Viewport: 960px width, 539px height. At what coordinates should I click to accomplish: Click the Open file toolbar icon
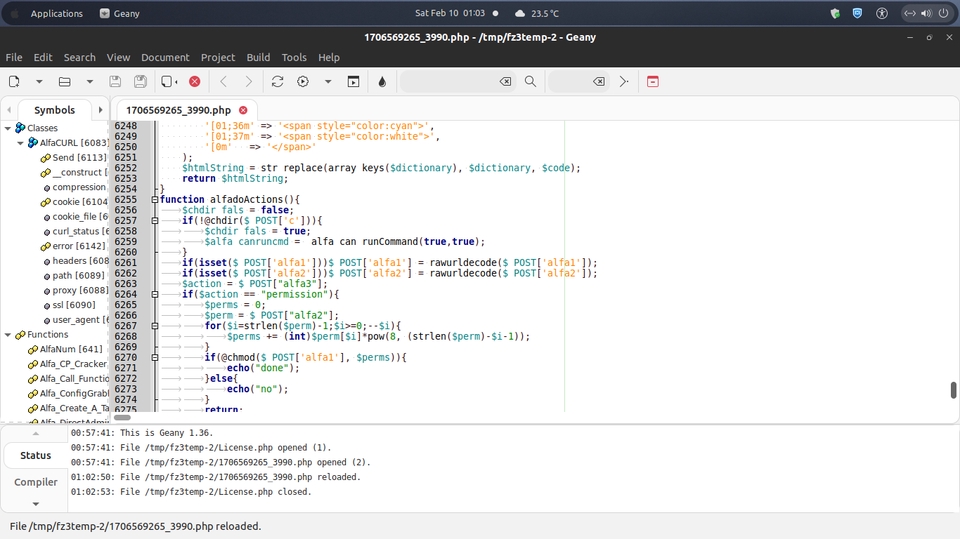[64, 81]
